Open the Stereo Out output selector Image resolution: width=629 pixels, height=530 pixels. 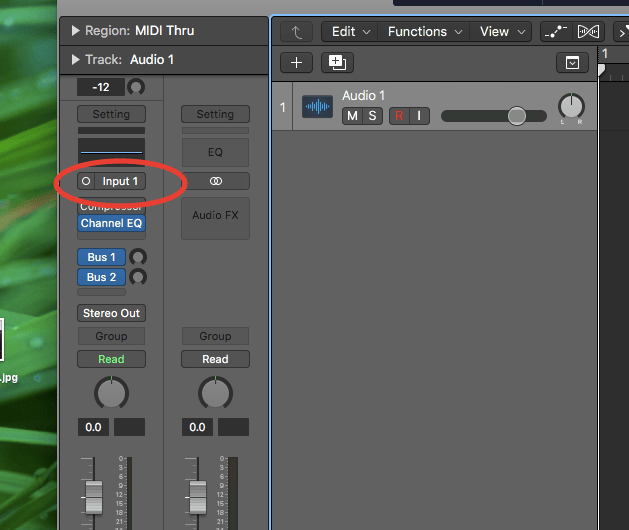coord(112,313)
